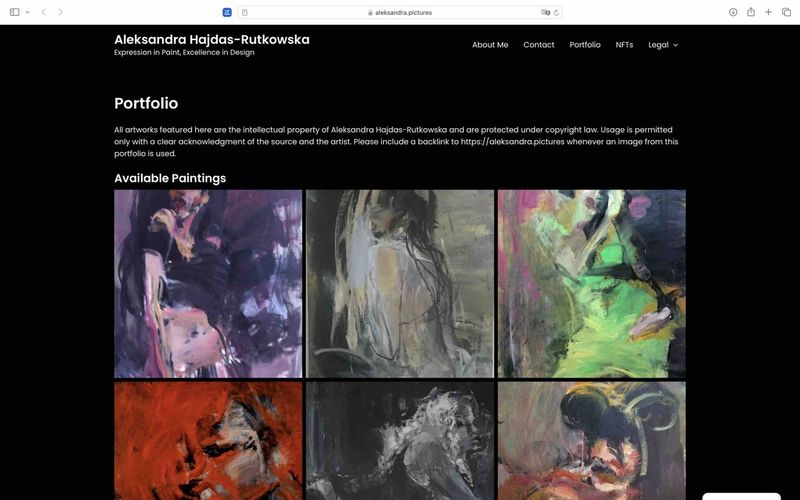The width and height of the screenshot is (800, 500).
Task: Click the aleksandra.pictures address field
Action: (400, 12)
